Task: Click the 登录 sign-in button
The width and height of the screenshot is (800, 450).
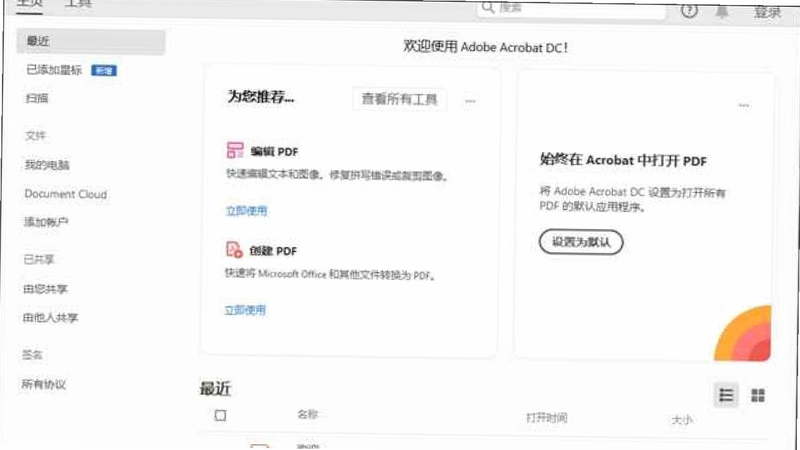Action: [x=768, y=11]
